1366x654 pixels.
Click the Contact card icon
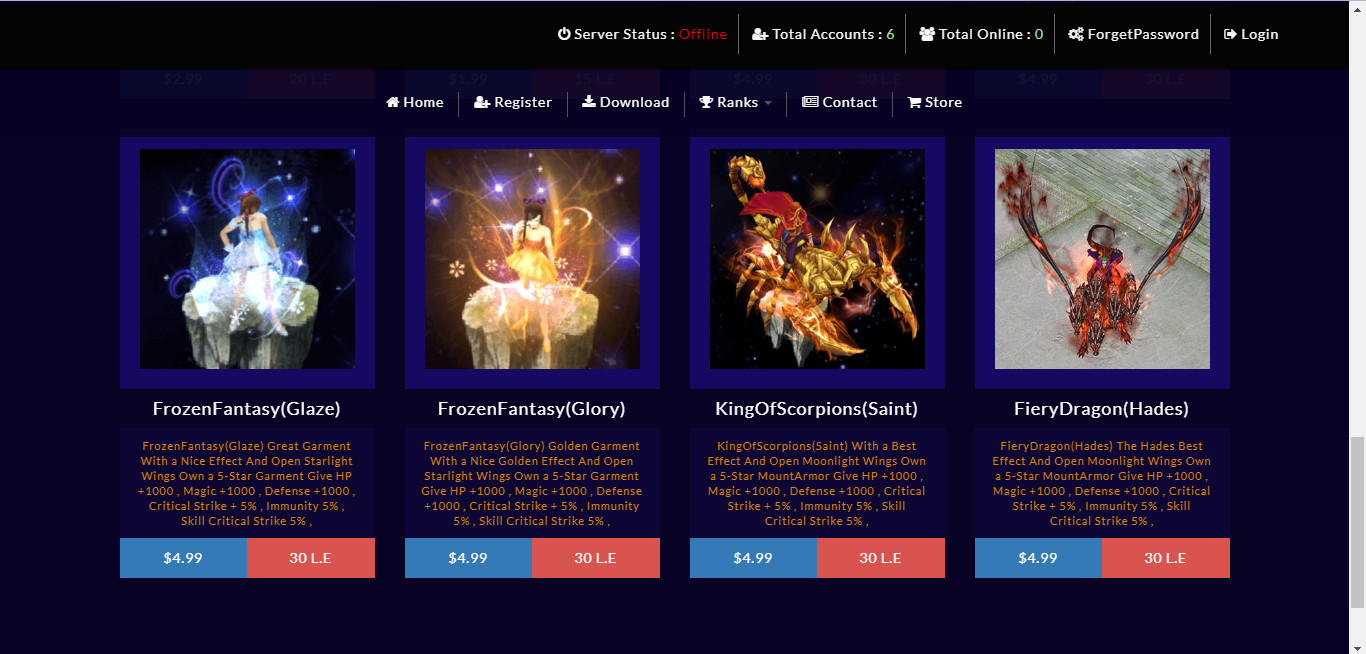pos(810,102)
